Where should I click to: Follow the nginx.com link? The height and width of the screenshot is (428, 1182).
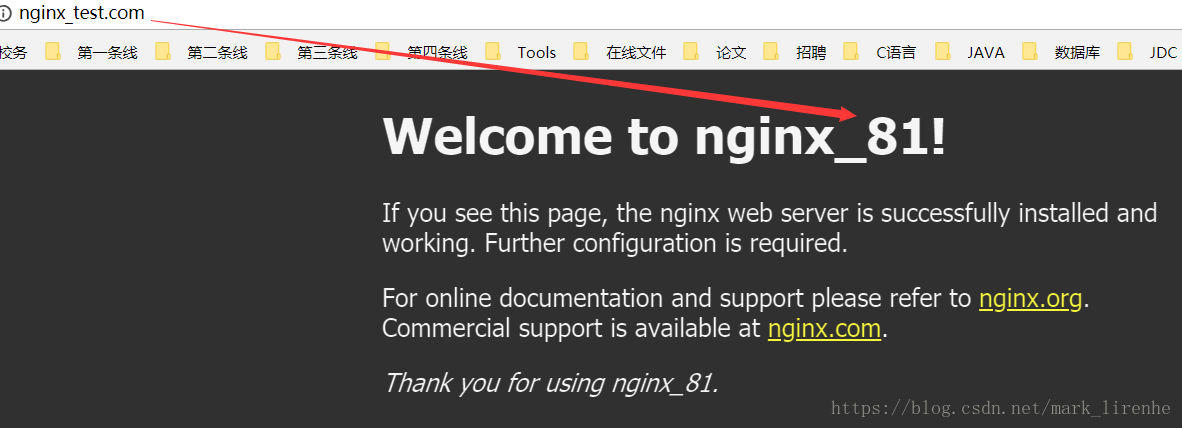click(x=824, y=329)
